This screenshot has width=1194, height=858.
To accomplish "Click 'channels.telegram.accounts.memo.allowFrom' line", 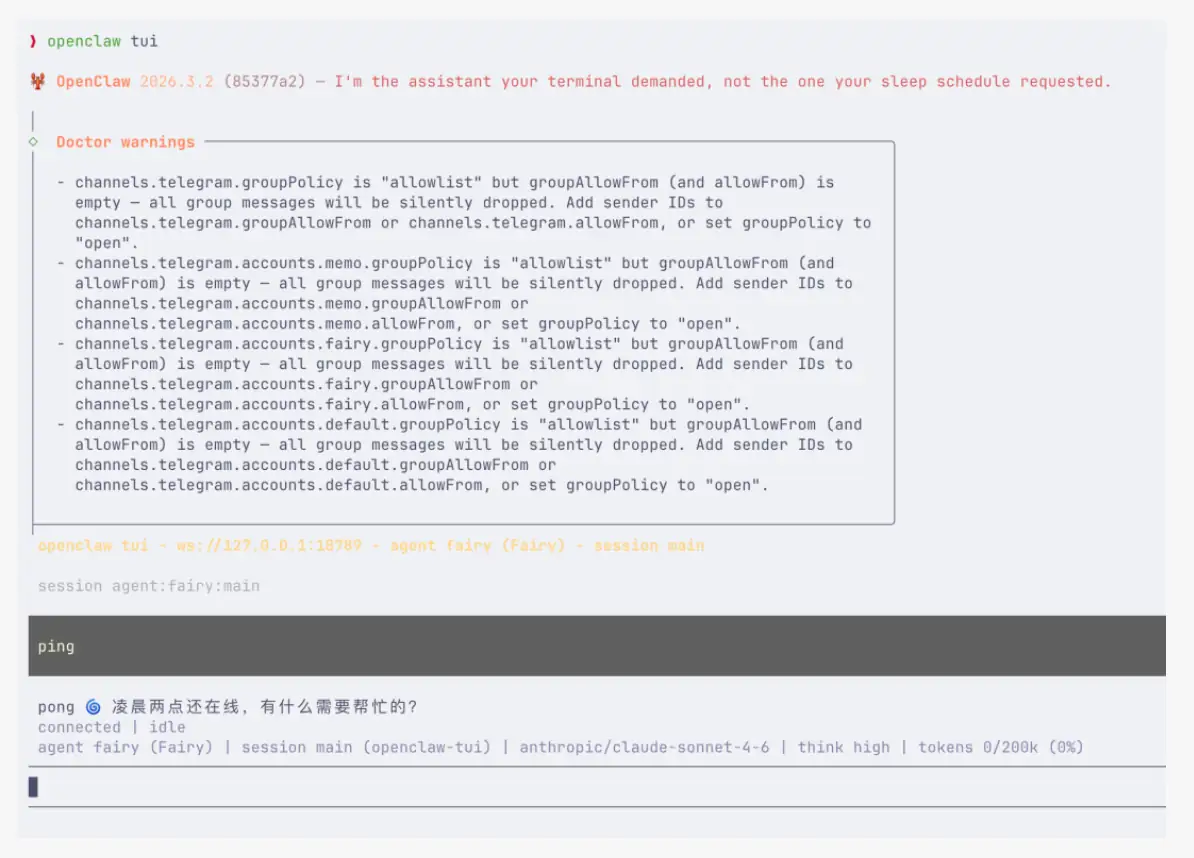I will pos(408,324).
